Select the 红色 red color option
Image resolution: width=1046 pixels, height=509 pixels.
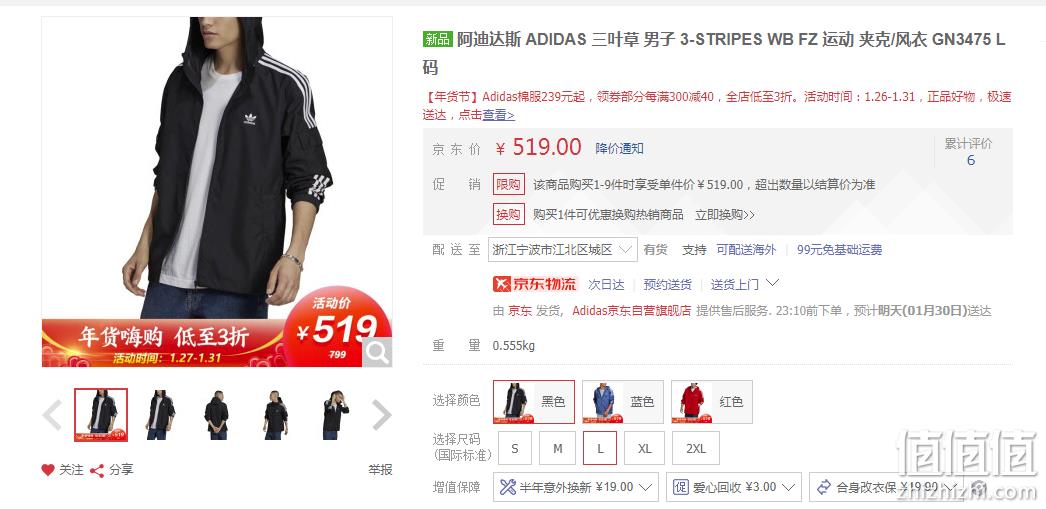pyautogui.click(x=712, y=402)
